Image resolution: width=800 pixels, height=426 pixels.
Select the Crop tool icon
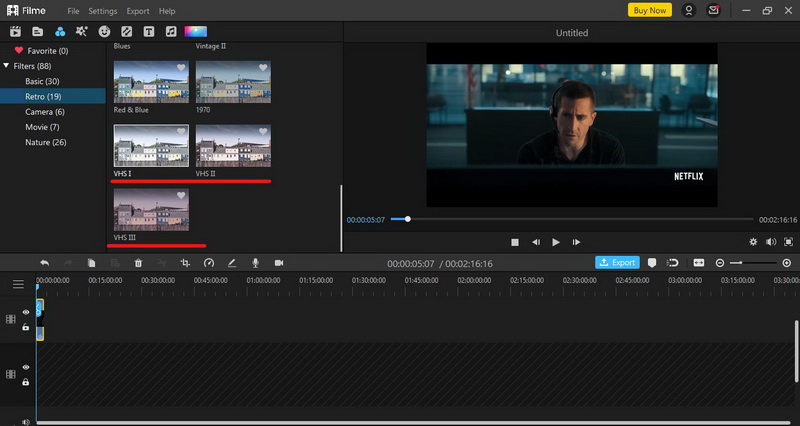coord(185,263)
